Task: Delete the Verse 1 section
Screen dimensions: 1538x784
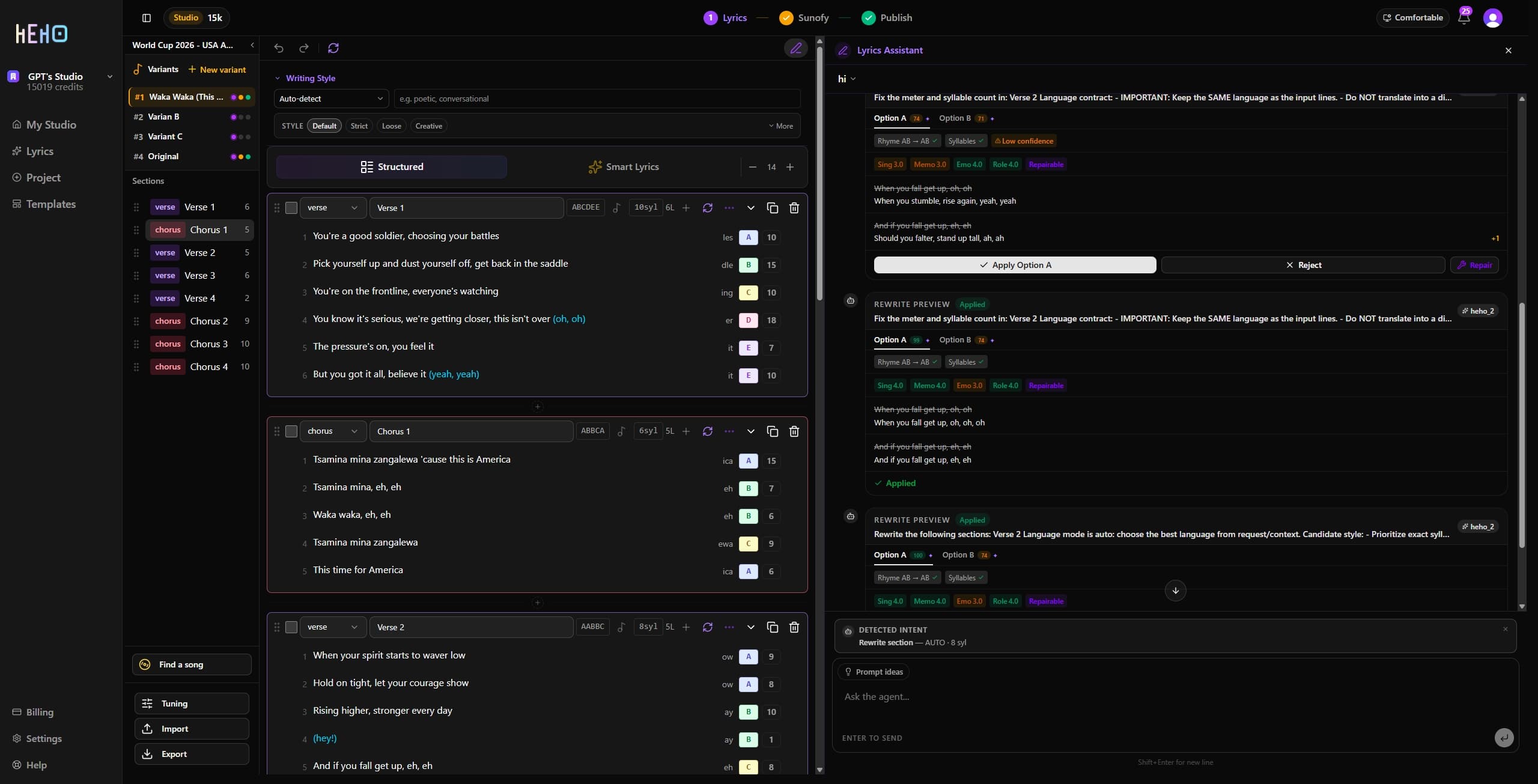Action: [794, 208]
